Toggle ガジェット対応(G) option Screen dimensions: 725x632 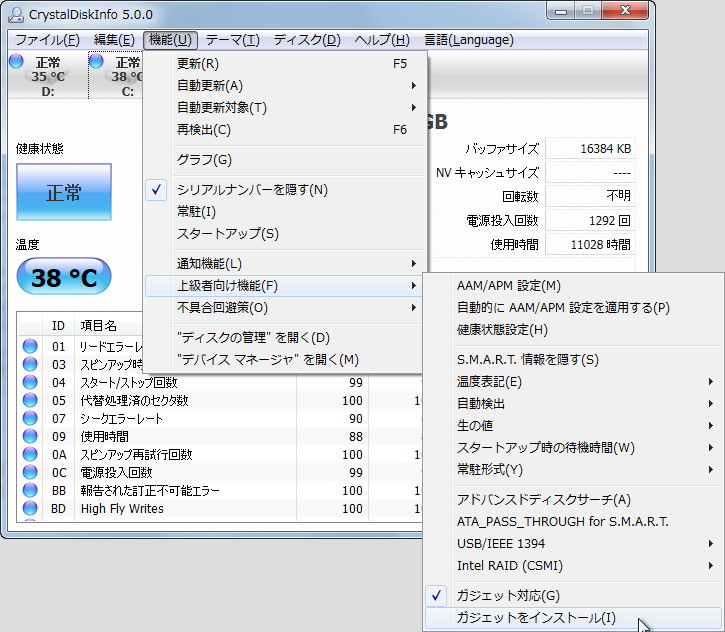click(573, 596)
